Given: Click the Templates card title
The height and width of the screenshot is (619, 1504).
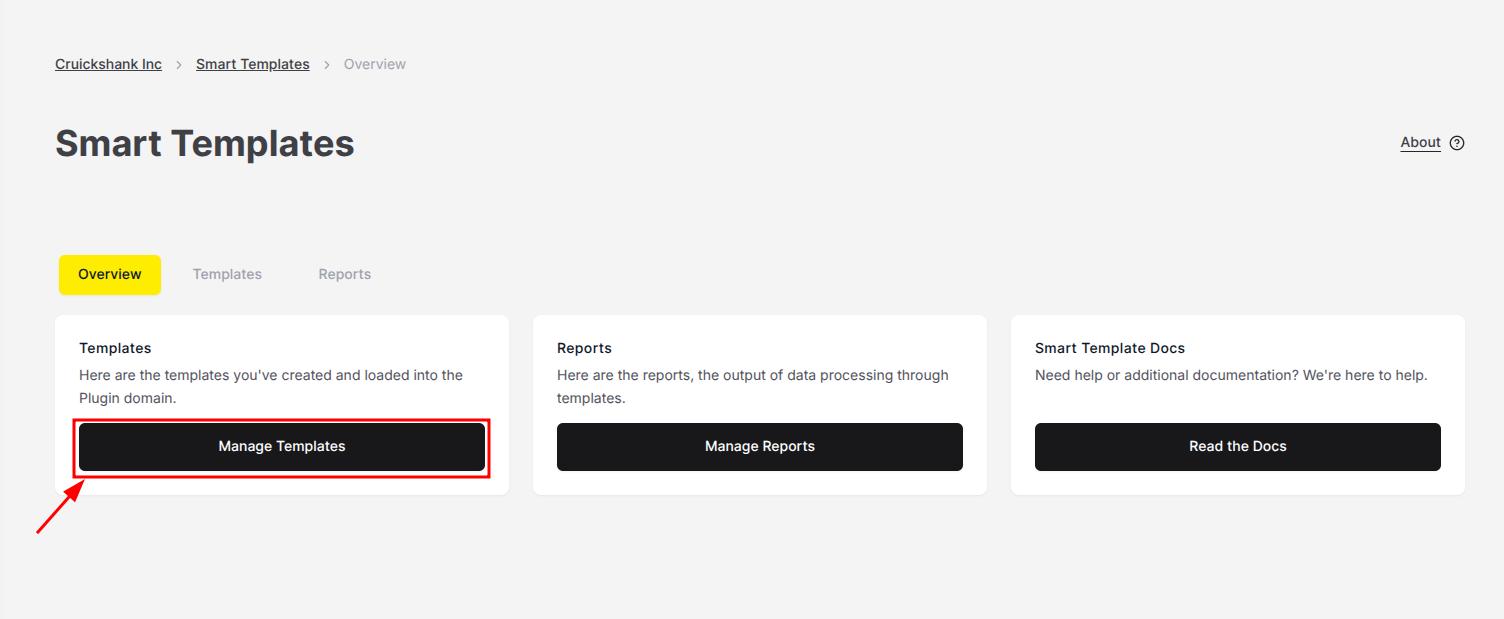Looking at the screenshot, I should click(115, 348).
